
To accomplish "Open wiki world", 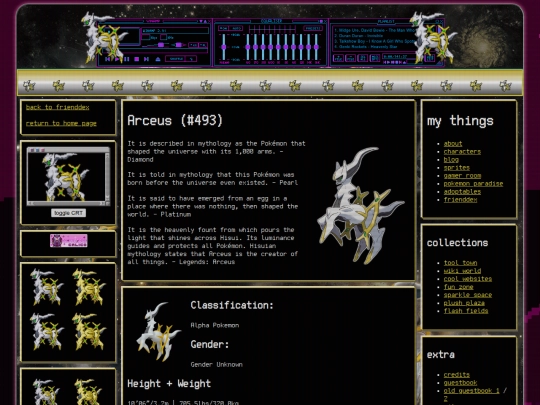I will tap(462, 271).
